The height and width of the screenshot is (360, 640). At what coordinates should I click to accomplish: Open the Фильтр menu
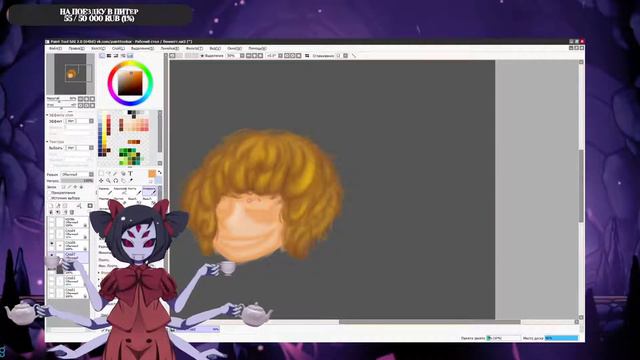click(x=194, y=48)
